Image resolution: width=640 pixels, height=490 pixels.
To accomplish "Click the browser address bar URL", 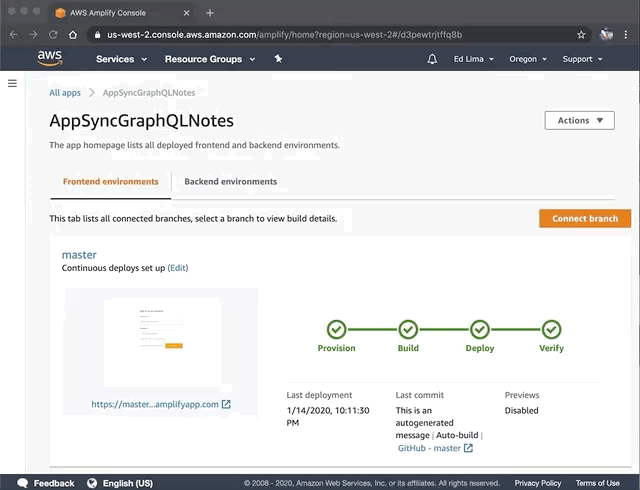I will tap(284, 35).
